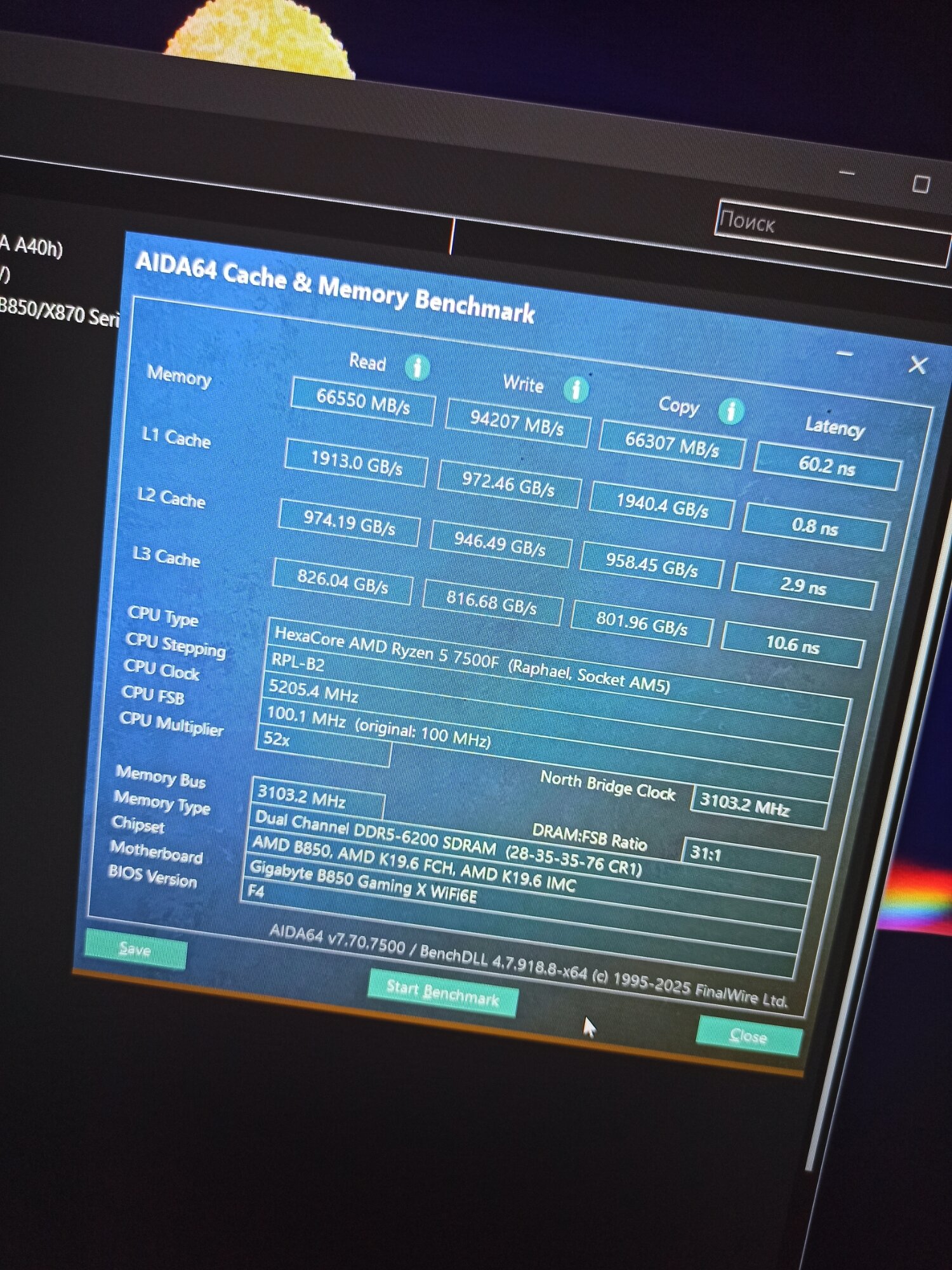
Task: Select L2 Cache Latency 2.9 ns
Action: 804,586
